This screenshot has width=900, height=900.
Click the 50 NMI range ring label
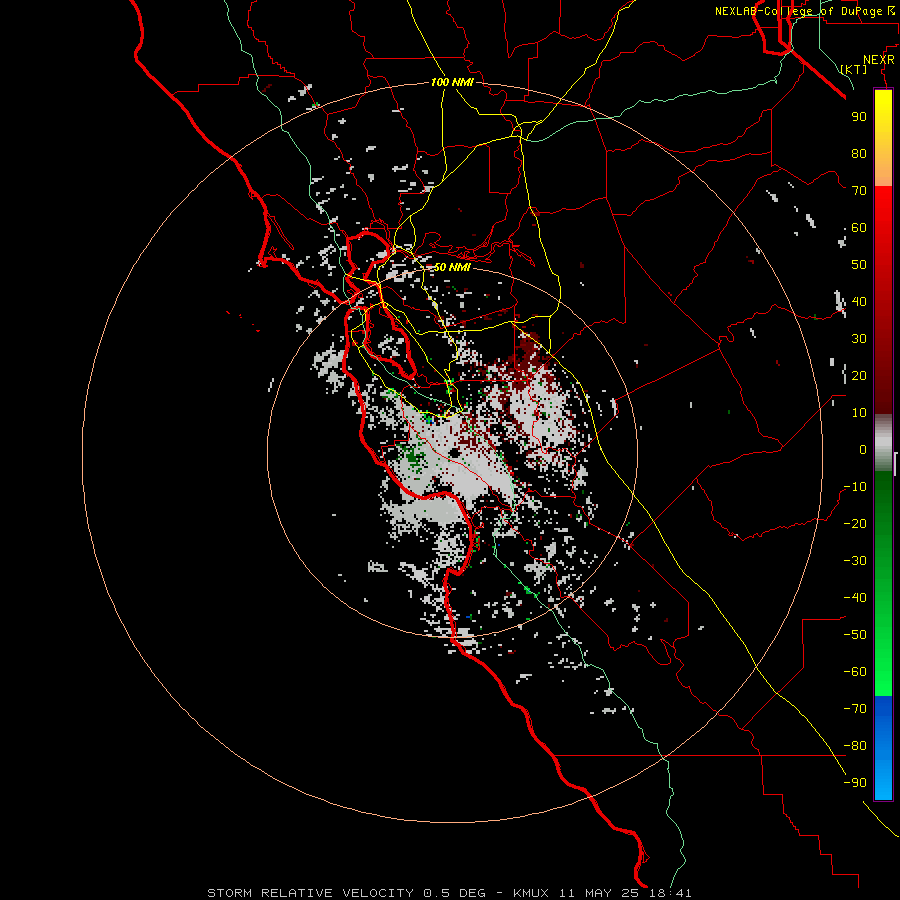pyautogui.click(x=452, y=267)
